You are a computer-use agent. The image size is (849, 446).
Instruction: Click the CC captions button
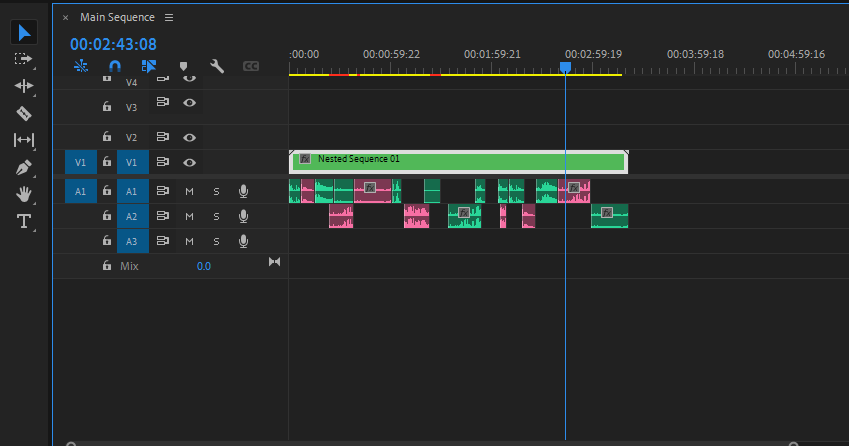click(x=251, y=66)
